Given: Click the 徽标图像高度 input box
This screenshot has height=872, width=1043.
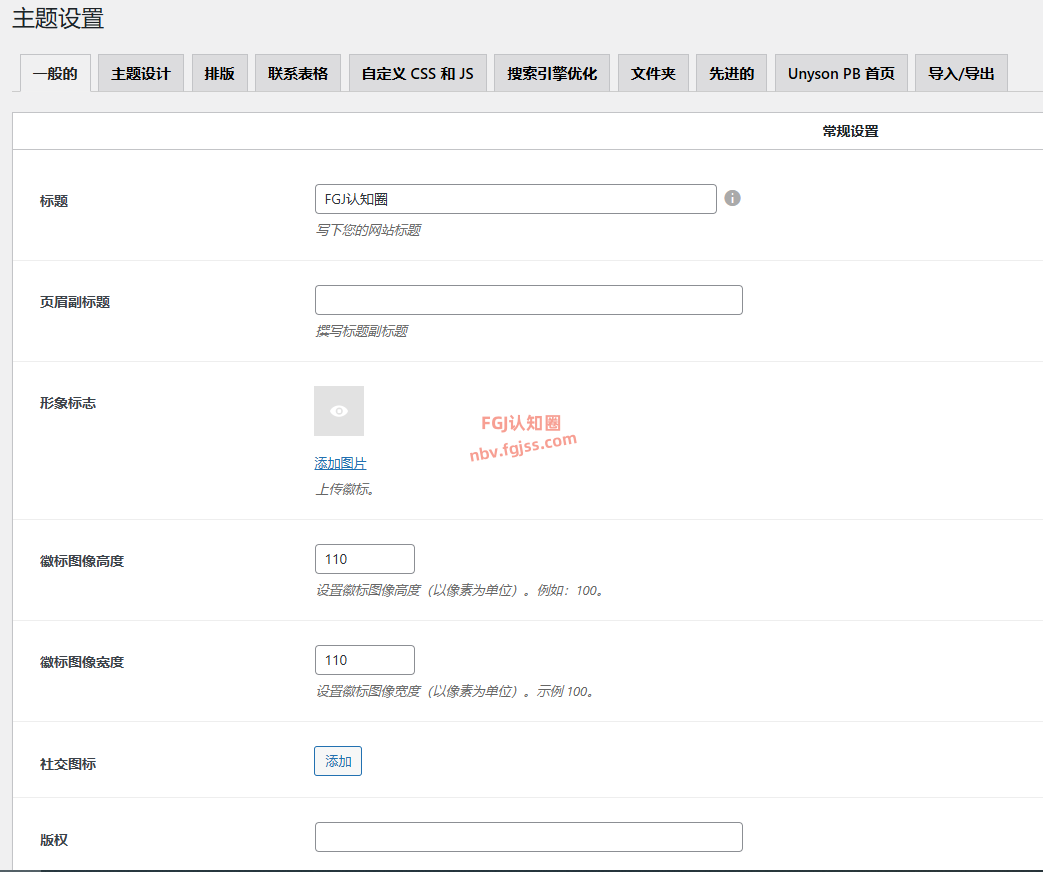Looking at the screenshot, I should (364, 559).
